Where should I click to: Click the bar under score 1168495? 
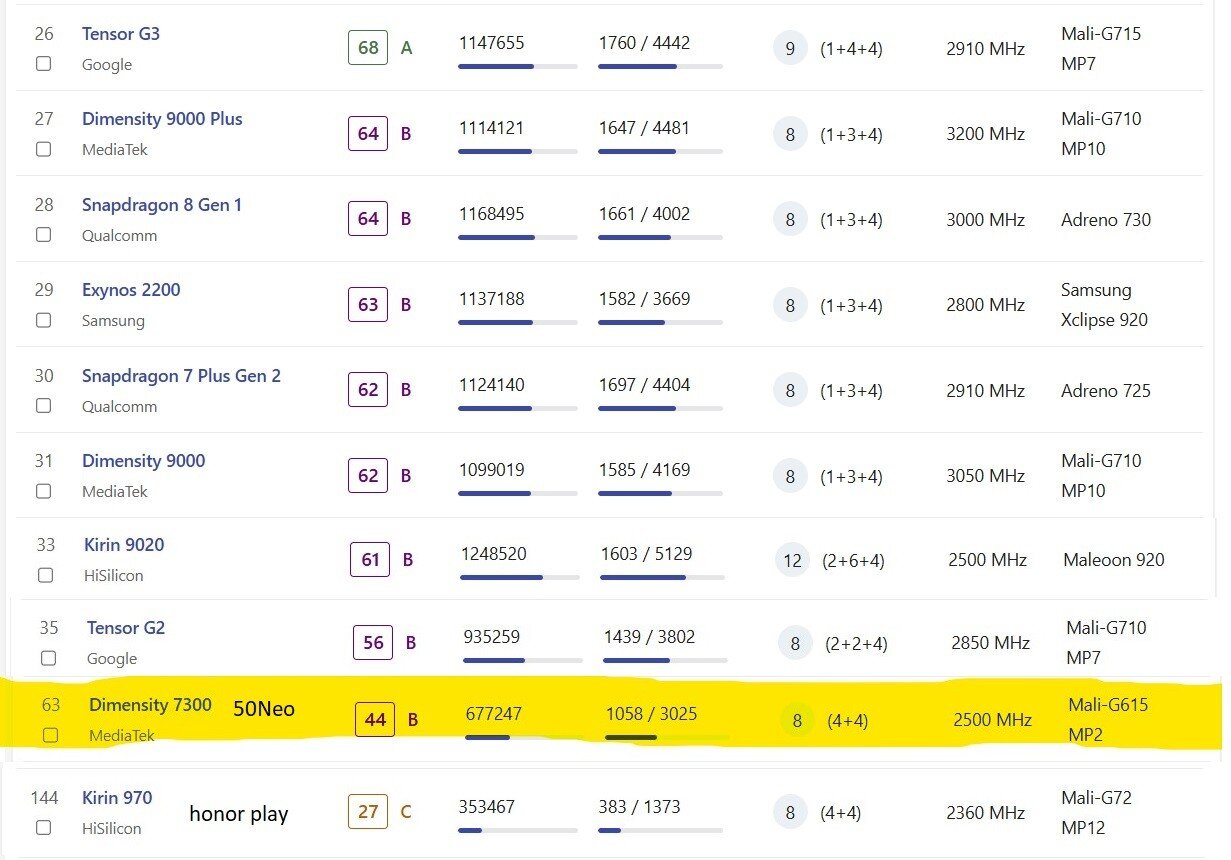pos(518,237)
